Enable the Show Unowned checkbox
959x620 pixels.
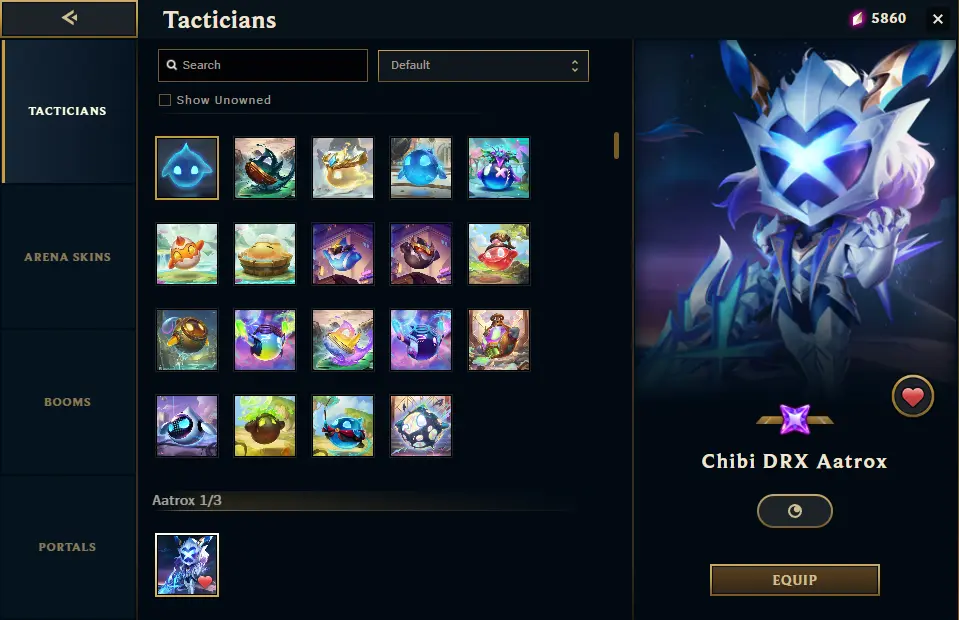165,100
